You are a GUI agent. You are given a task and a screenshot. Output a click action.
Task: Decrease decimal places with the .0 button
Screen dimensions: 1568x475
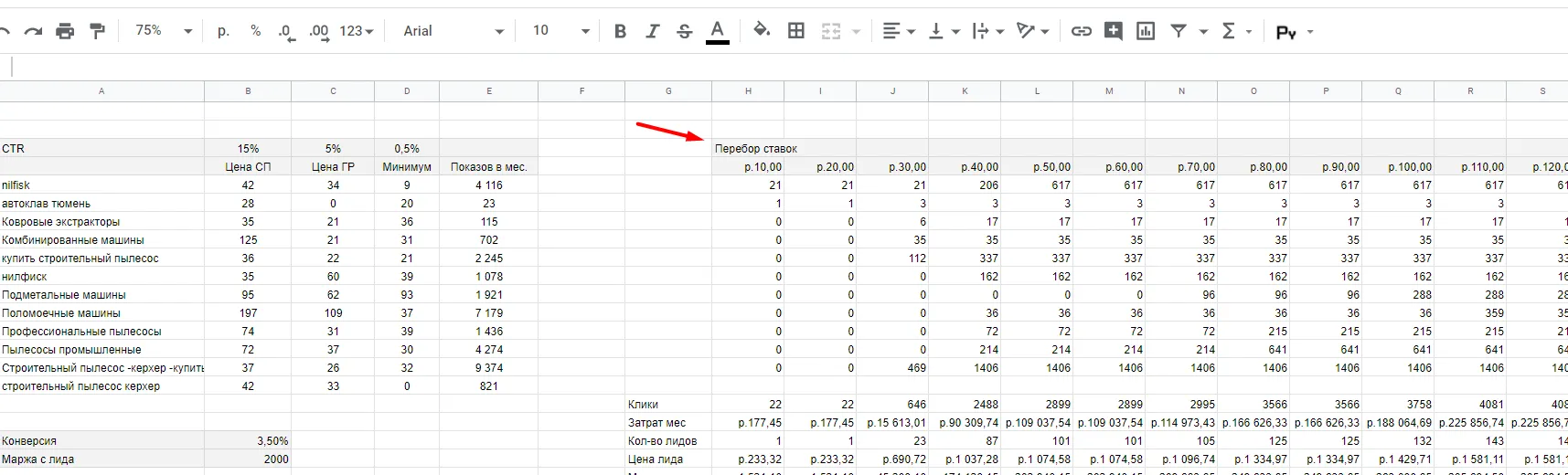(x=287, y=32)
